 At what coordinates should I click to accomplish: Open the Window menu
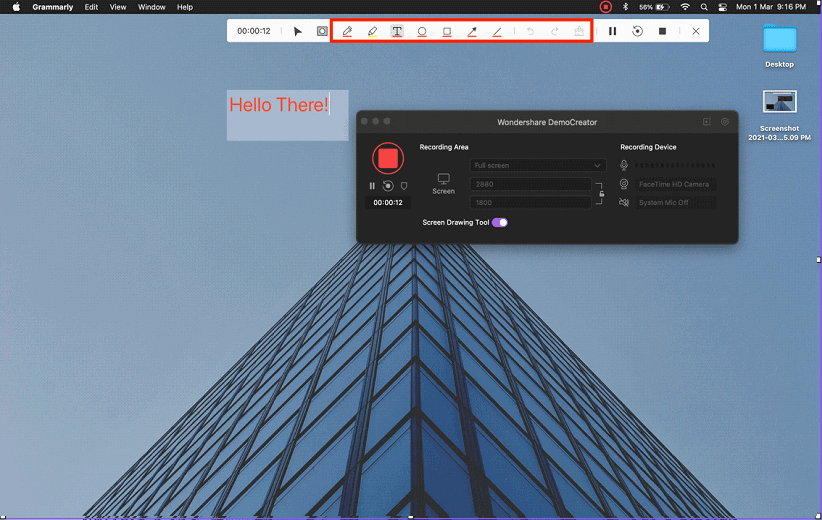coord(152,7)
